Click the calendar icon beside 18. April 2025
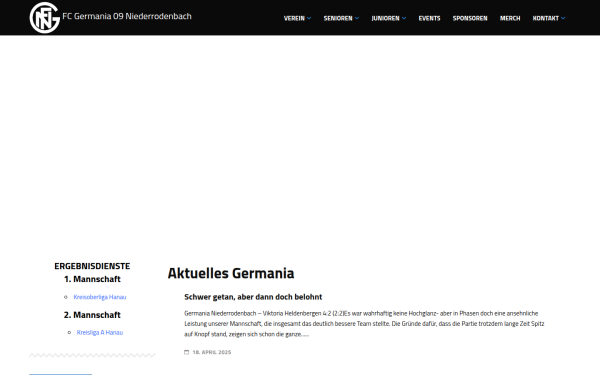This screenshot has width=600, height=375. click(187, 352)
